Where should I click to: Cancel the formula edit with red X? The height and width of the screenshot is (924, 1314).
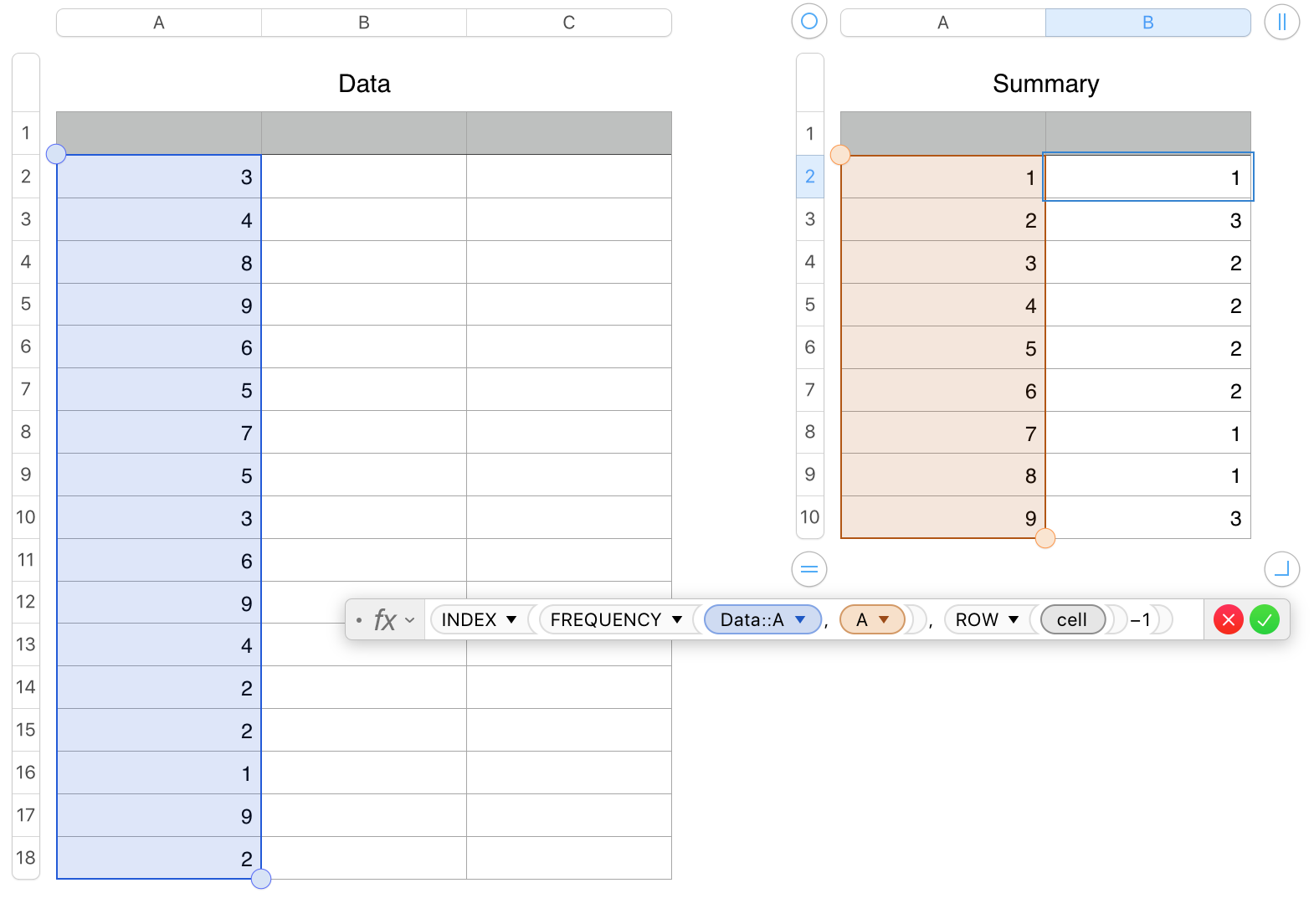[x=1228, y=620]
